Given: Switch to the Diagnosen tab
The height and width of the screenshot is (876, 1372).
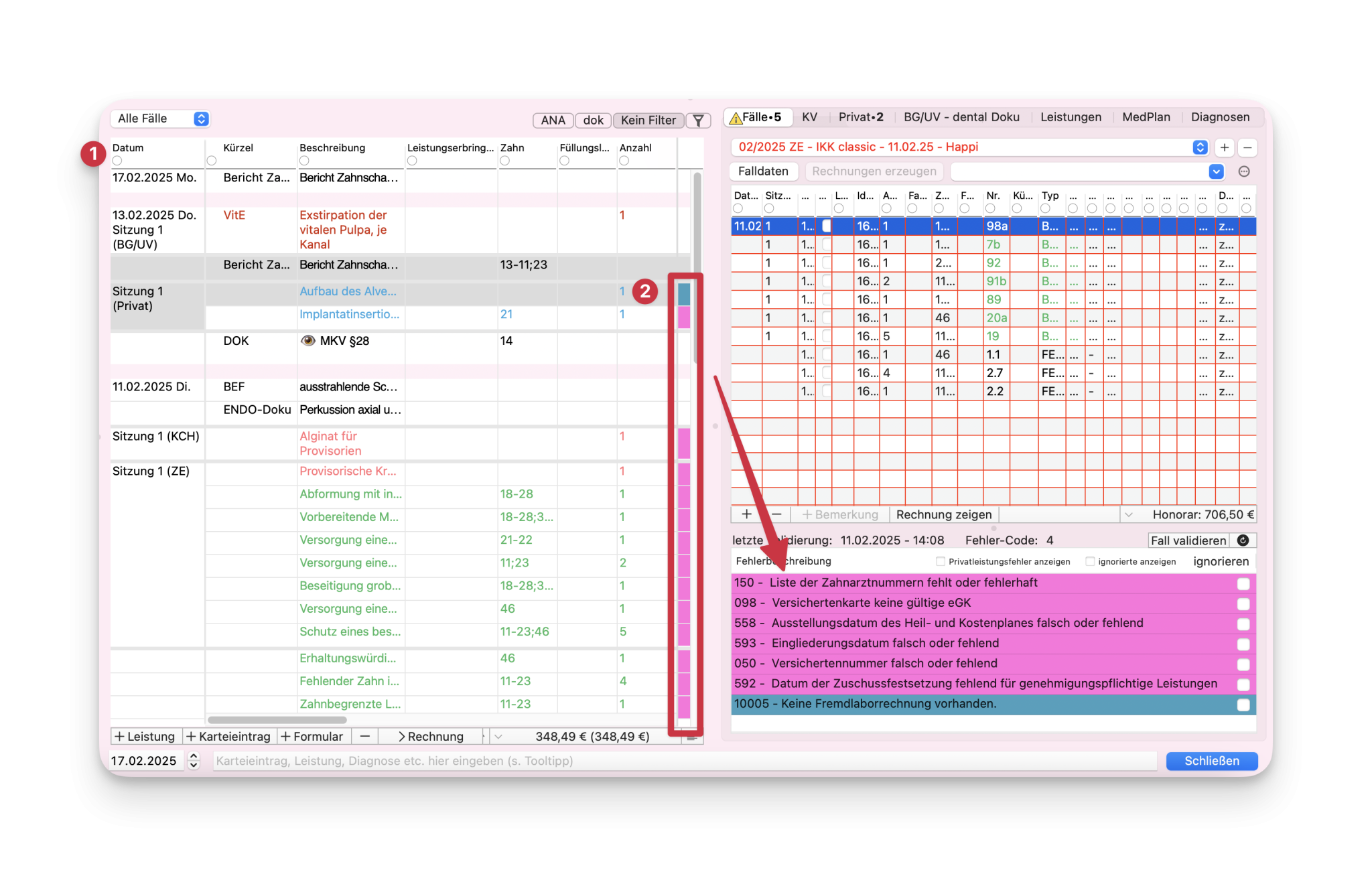Looking at the screenshot, I should tap(1220, 117).
